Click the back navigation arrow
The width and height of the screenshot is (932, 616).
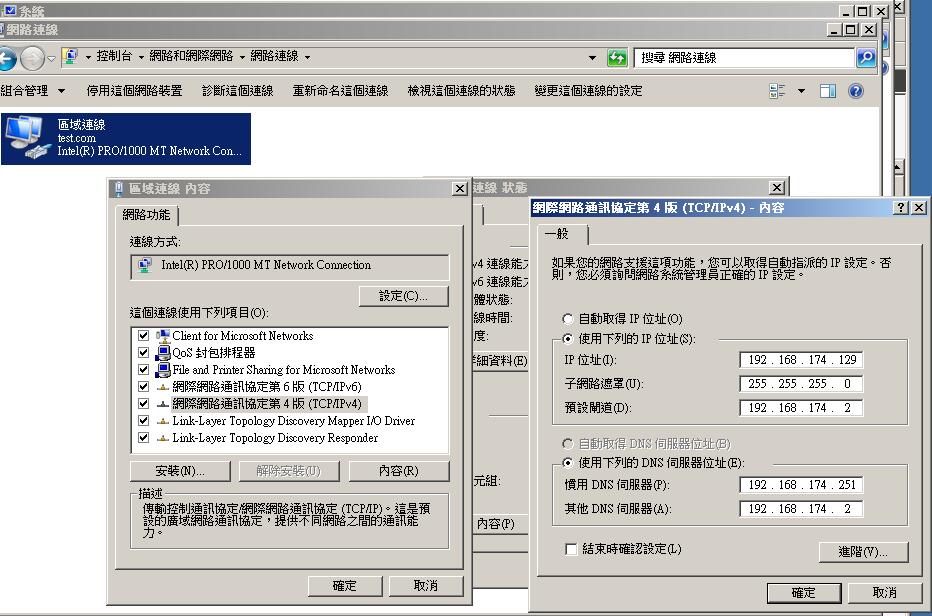5,58
